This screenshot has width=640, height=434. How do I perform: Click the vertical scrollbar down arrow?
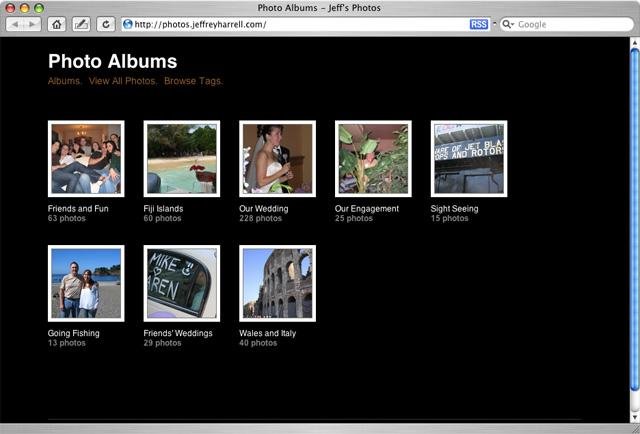pos(635,416)
